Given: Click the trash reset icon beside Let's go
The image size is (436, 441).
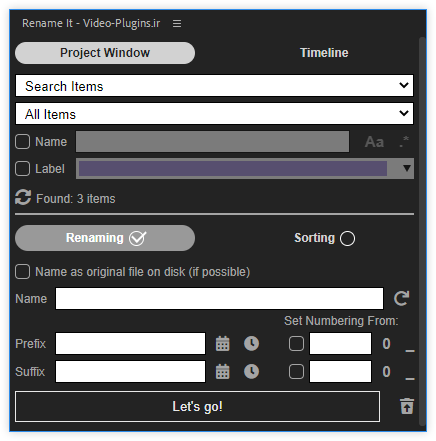Looking at the screenshot, I should click(407, 406).
